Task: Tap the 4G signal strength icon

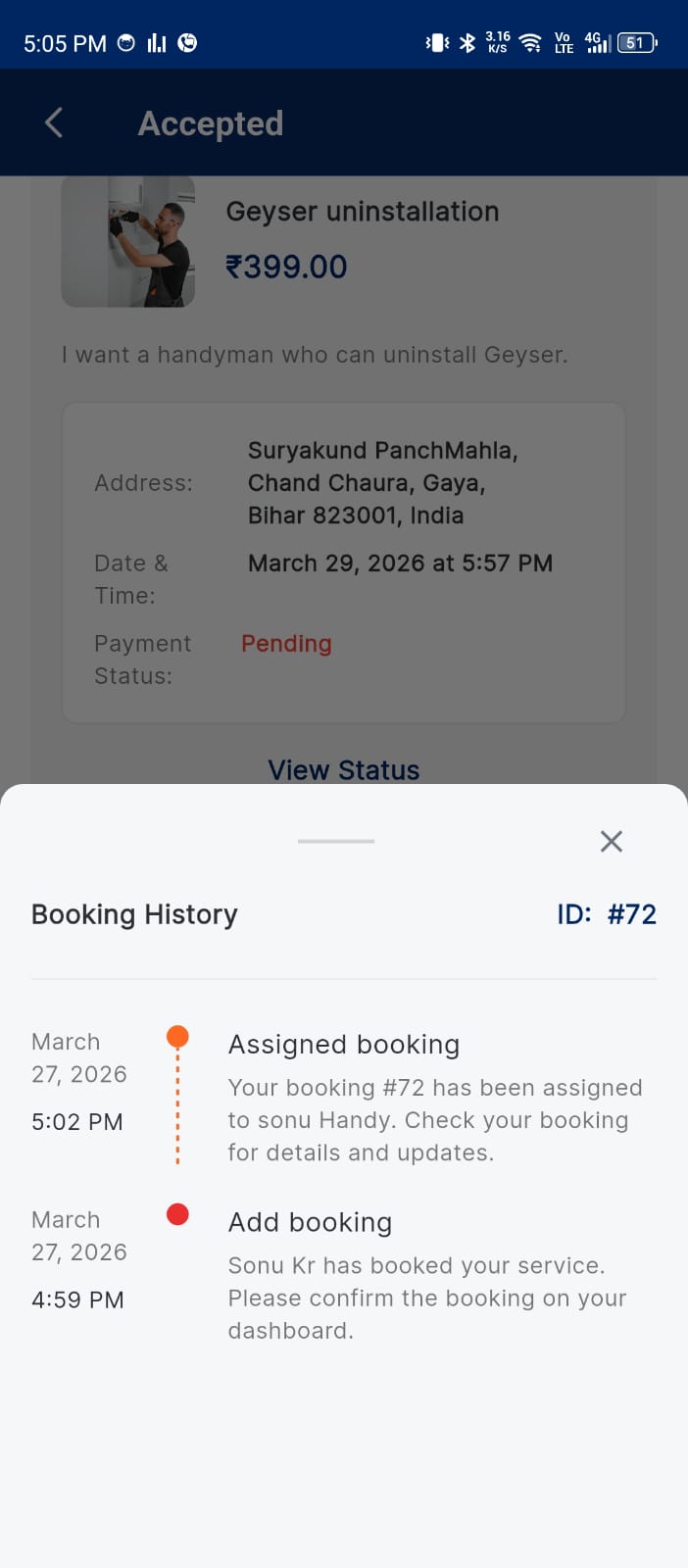Action: (597, 43)
